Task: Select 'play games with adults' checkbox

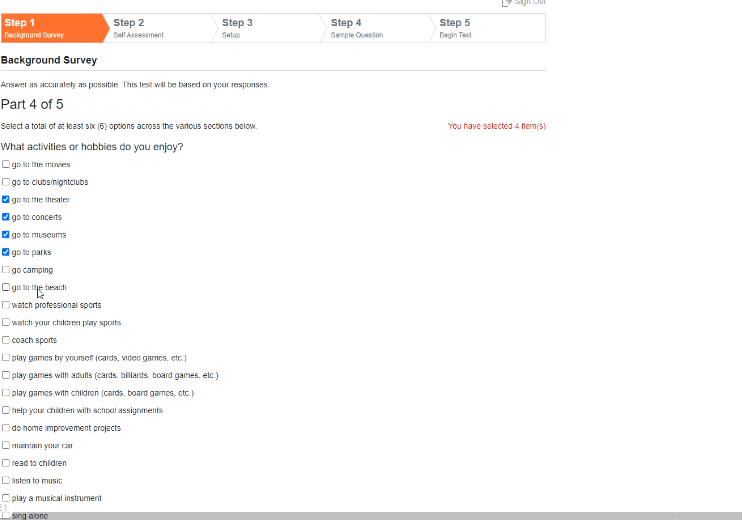Action: (x=6, y=375)
